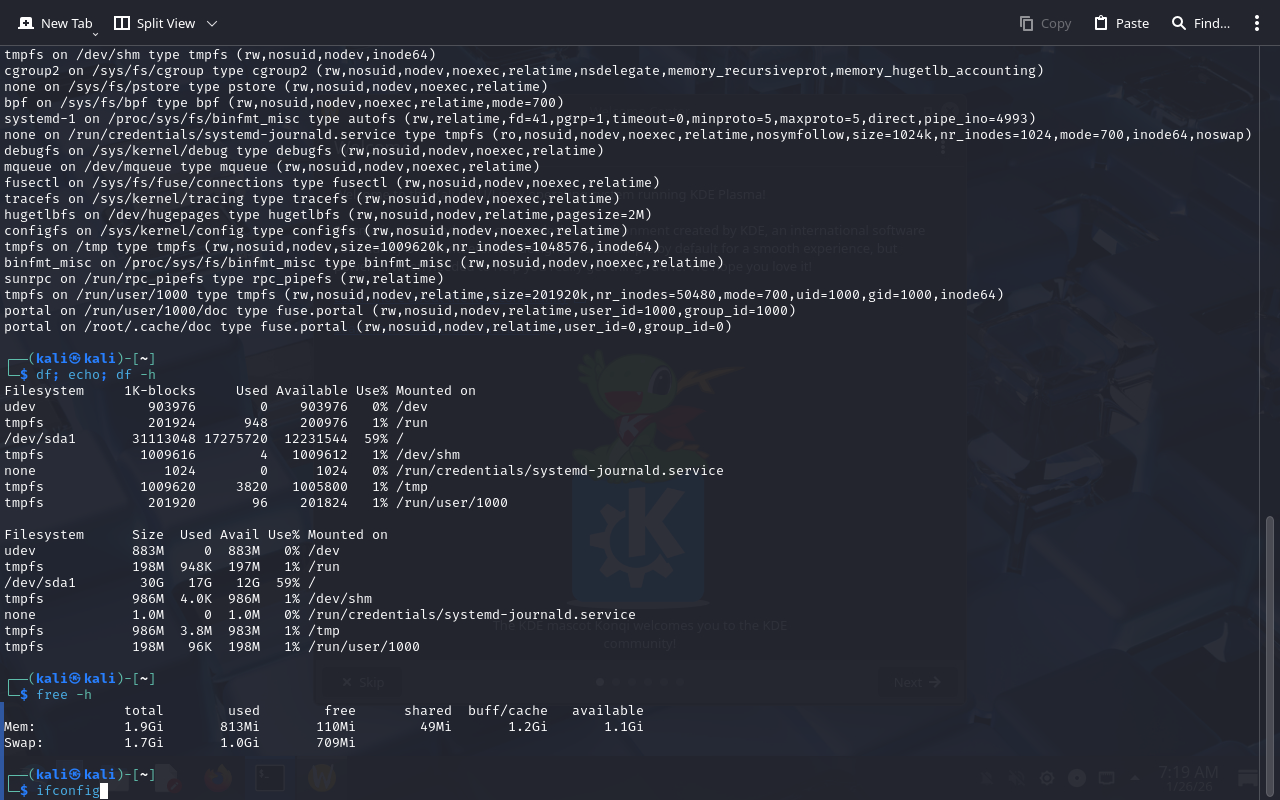Click the 'buff/cache' column header
This screenshot has height=800, width=1280.
coord(508,711)
